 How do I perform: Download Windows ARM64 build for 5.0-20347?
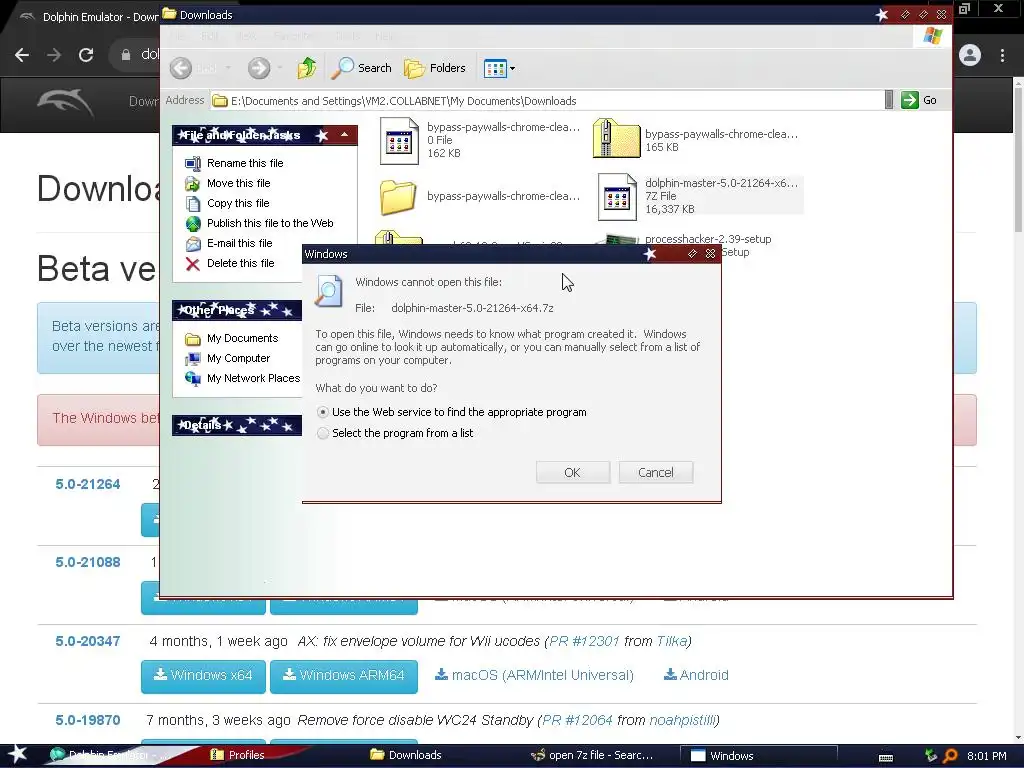(x=344, y=676)
